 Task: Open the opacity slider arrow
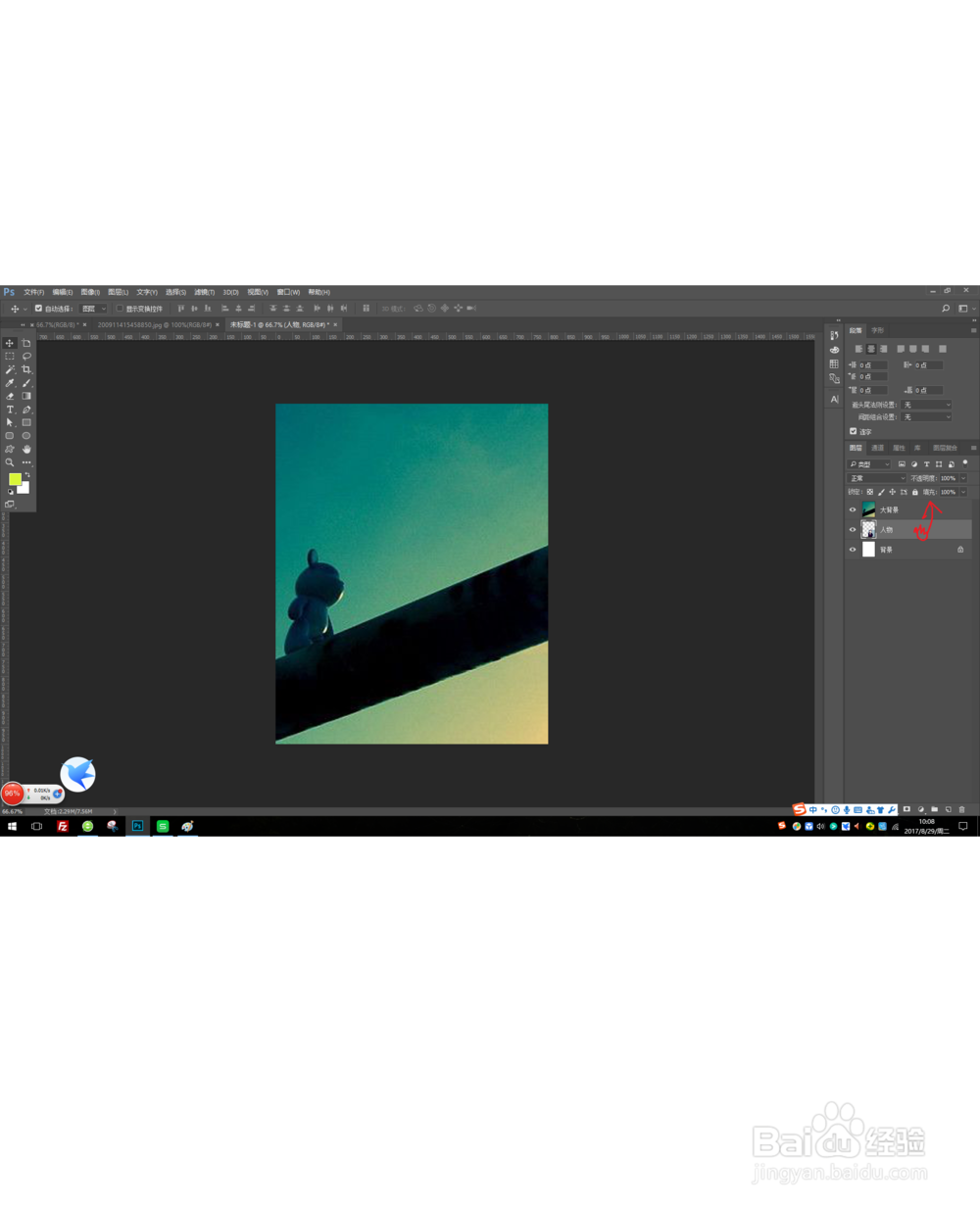(963, 478)
